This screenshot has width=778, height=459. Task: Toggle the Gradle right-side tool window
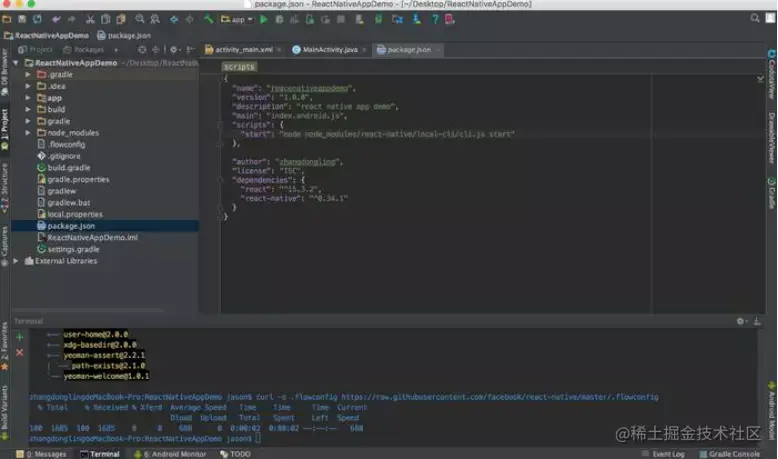click(772, 193)
